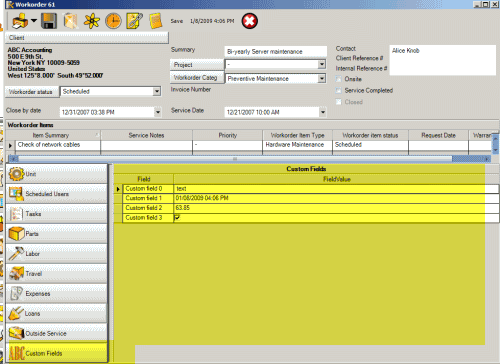Click the Custom Fields ABC icon
500x364 pixels.
click(x=16, y=353)
